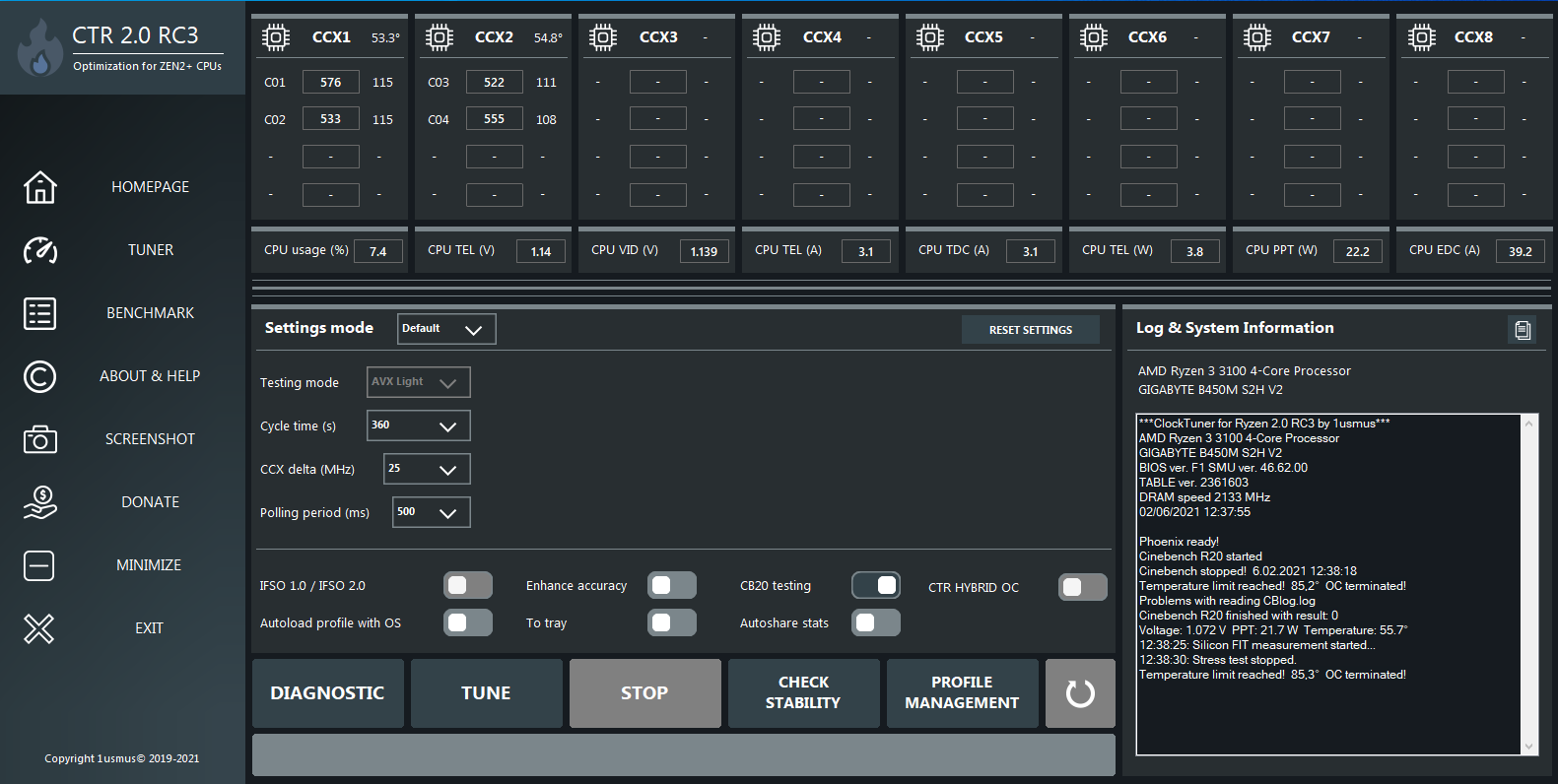Click the About & Help copyright icon

40,376
